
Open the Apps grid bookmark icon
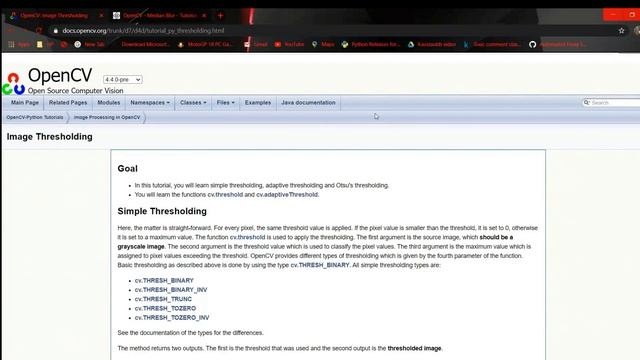[11, 44]
